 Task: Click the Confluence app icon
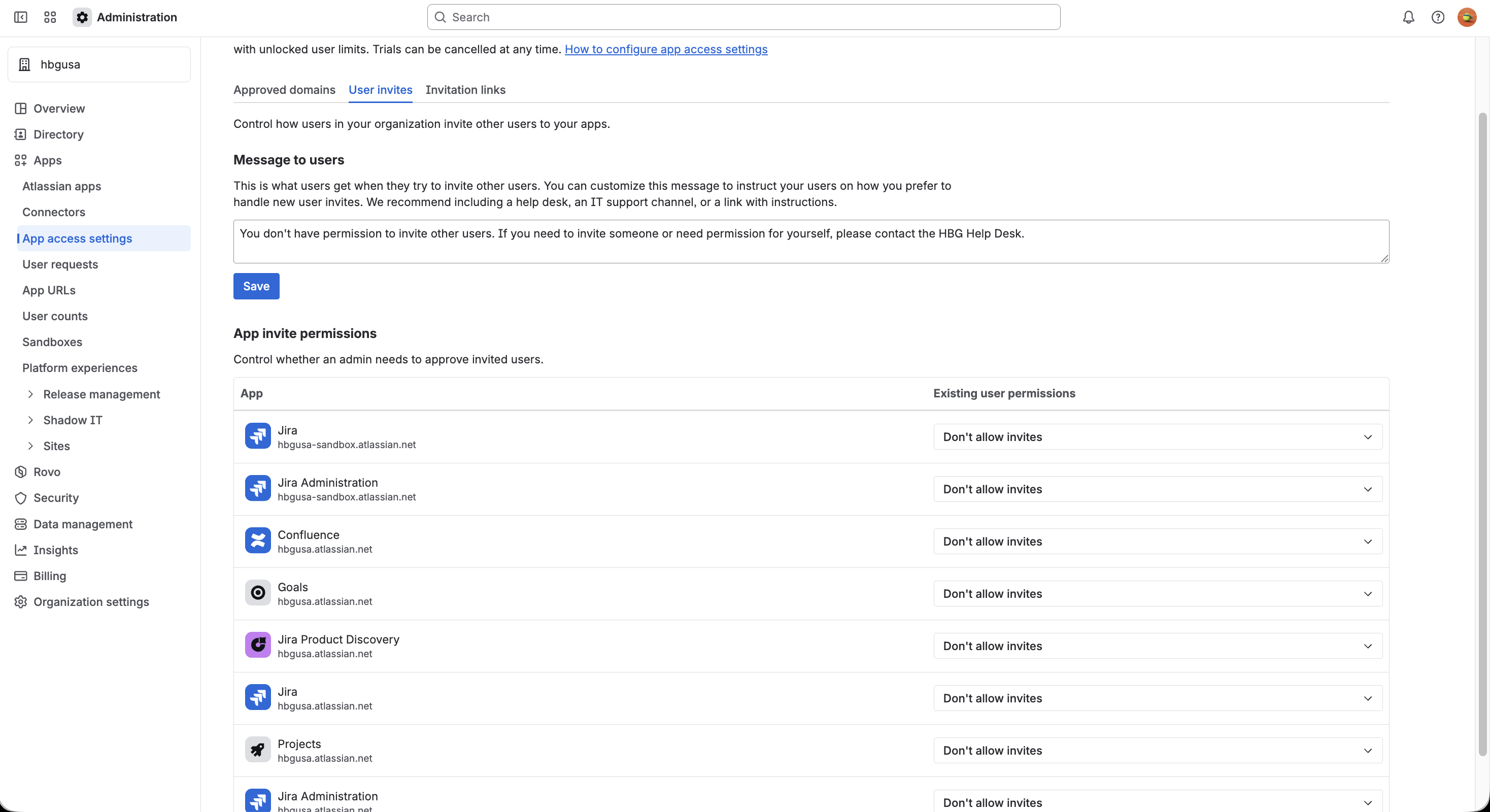point(258,541)
